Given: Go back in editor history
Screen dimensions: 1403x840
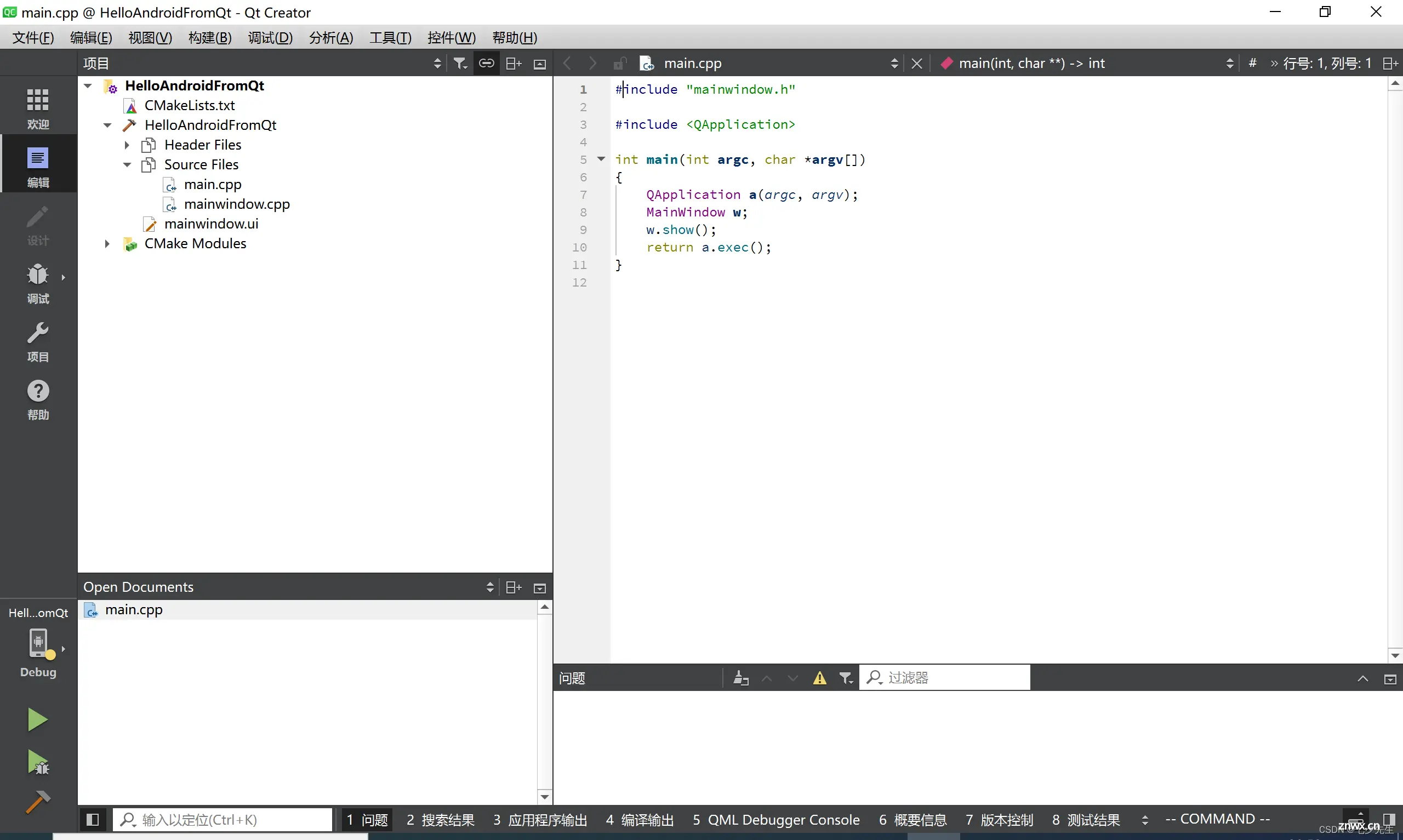Looking at the screenshot, I should [x=567, y=64].
